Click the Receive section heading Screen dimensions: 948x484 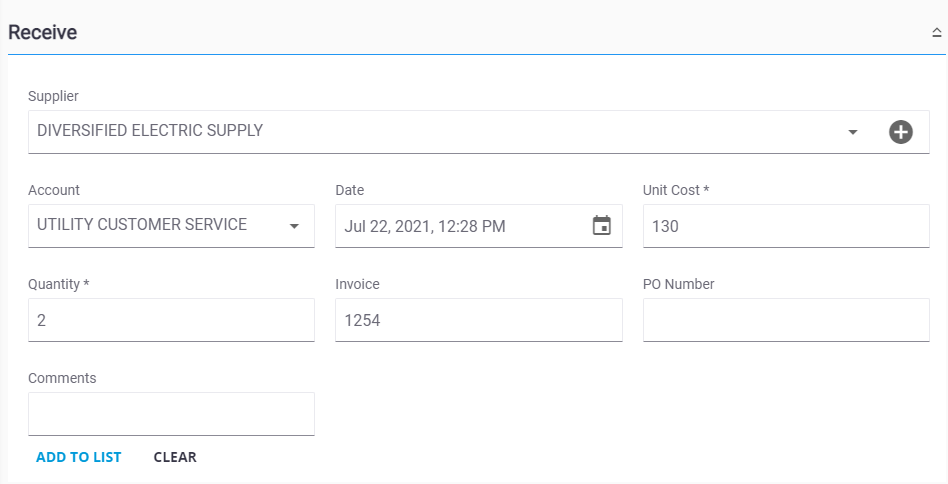pos(42,33)
